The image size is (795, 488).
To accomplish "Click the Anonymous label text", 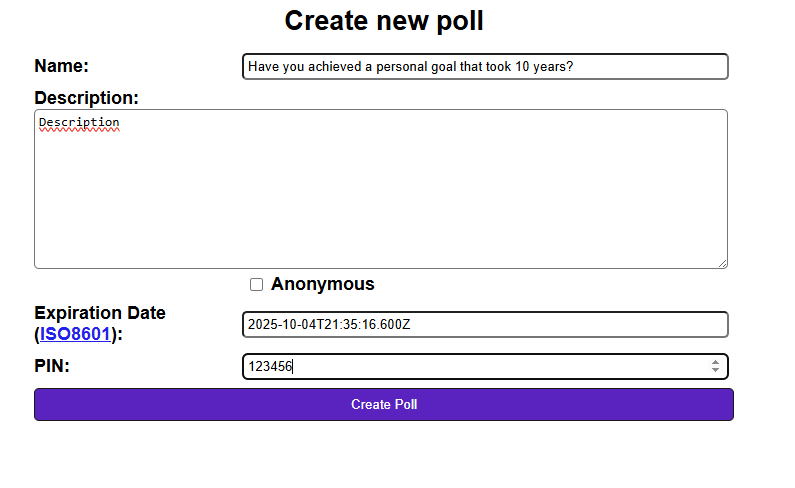I will tap(322, 284).
